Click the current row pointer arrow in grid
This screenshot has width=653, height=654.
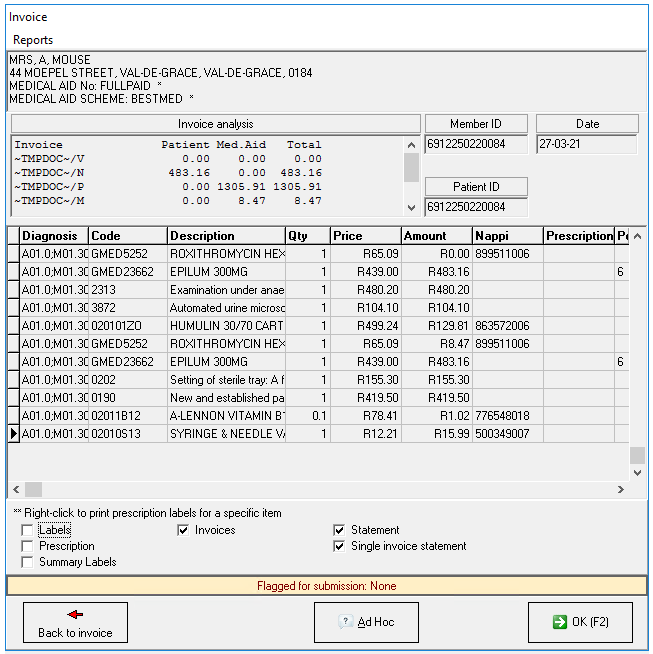(13, 433)
